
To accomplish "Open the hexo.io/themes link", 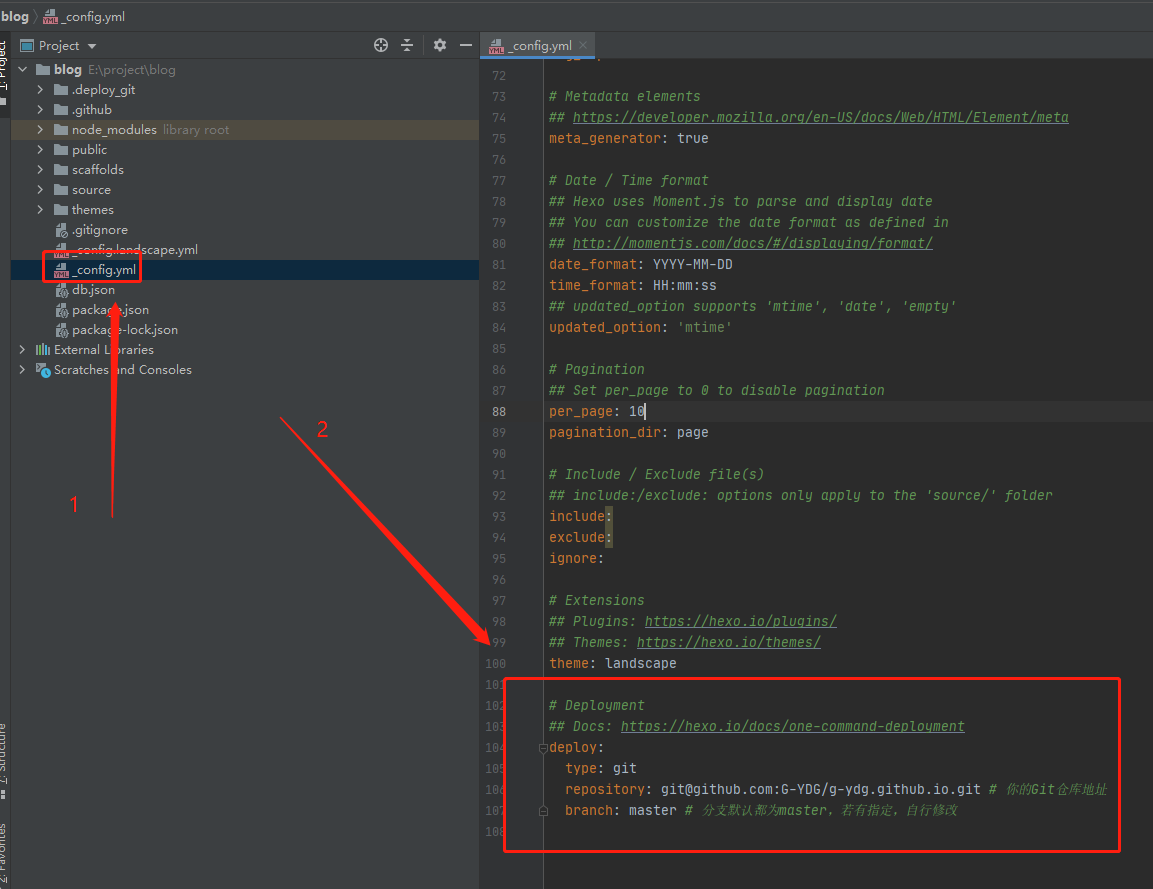I will click(x=729, y=643).
